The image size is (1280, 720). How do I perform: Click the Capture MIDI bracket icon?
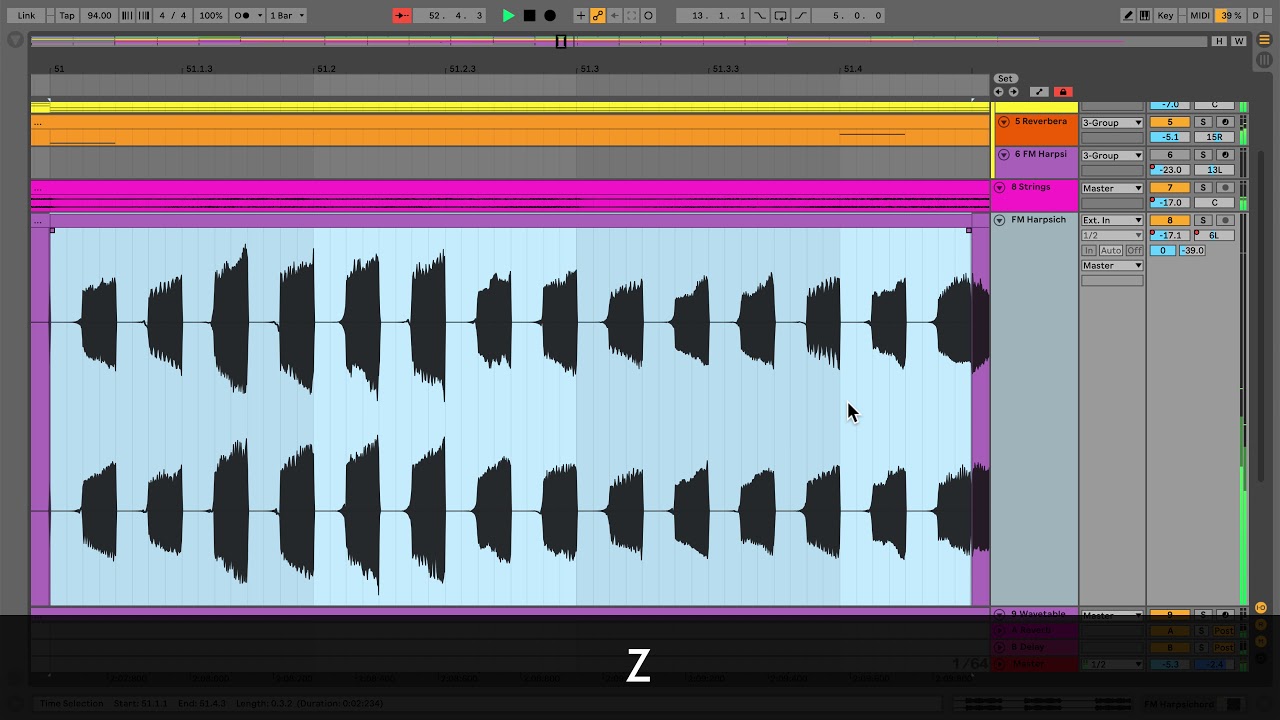pyautogui.click(x=631, y=15)
